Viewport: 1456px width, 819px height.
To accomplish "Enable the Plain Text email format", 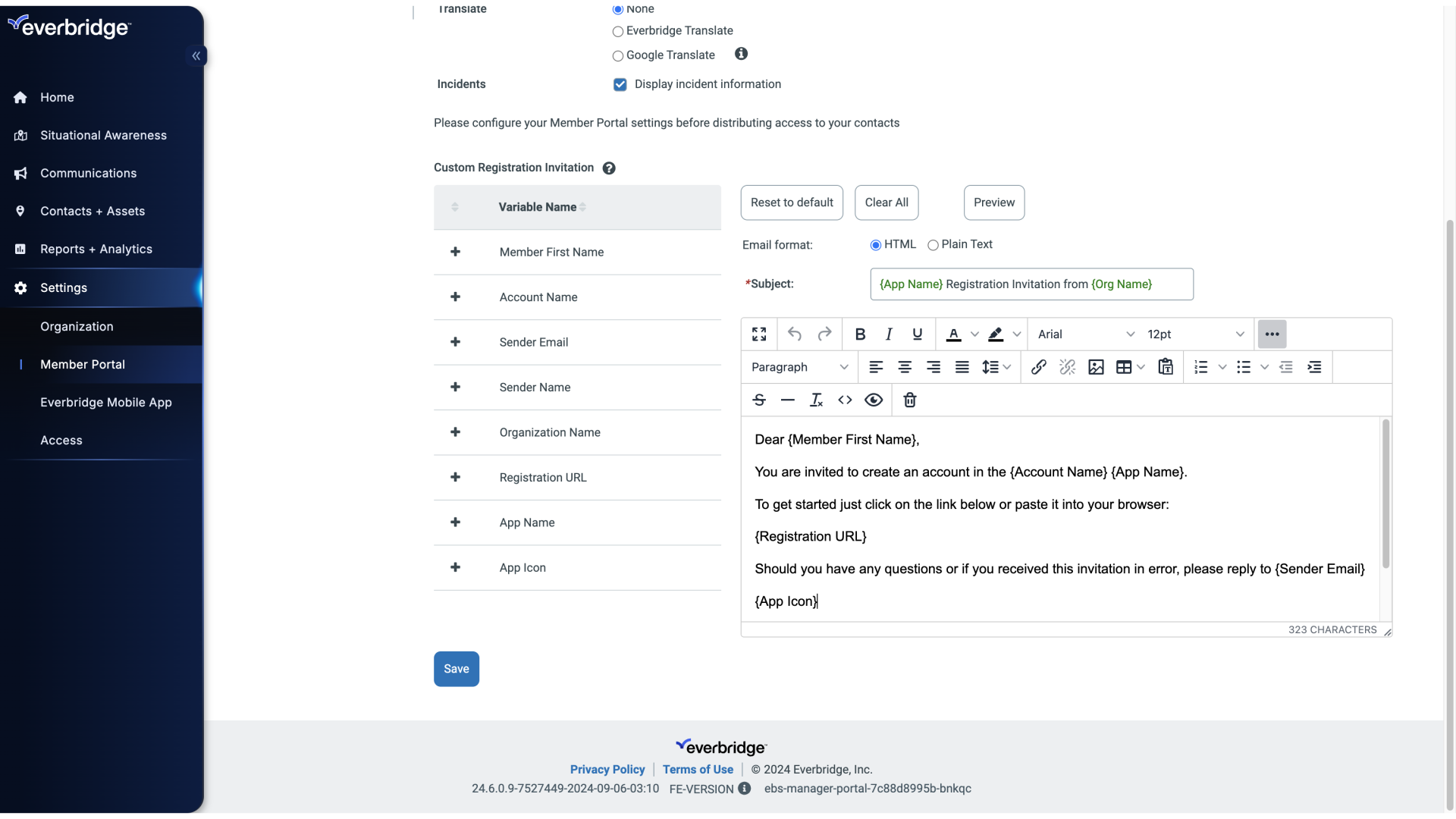I will 934,244.
